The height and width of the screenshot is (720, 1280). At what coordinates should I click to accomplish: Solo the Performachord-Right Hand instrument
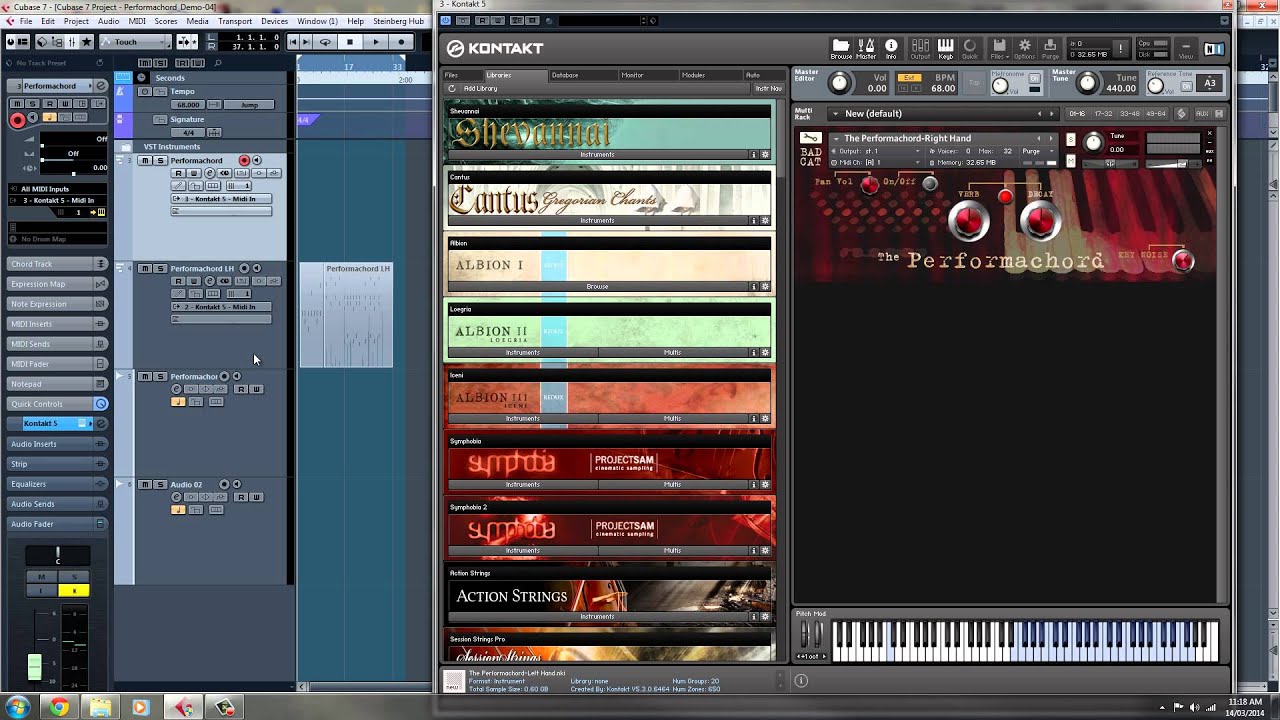tap(1071, 139)
